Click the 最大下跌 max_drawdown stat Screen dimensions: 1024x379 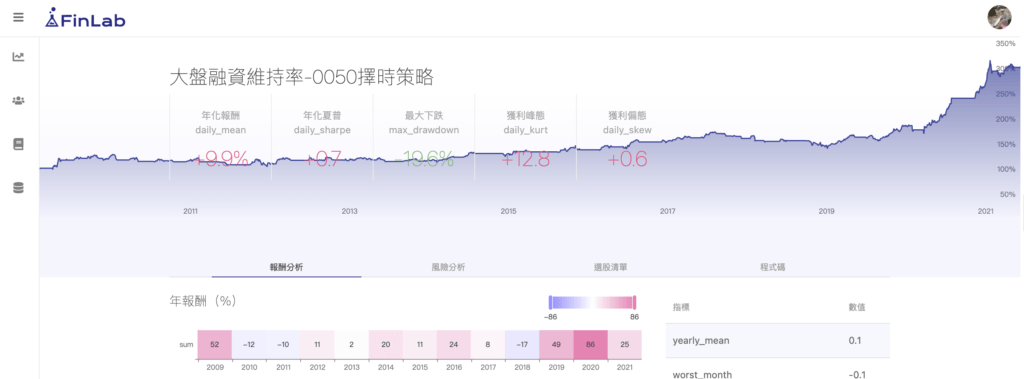(x=424, y=137)
